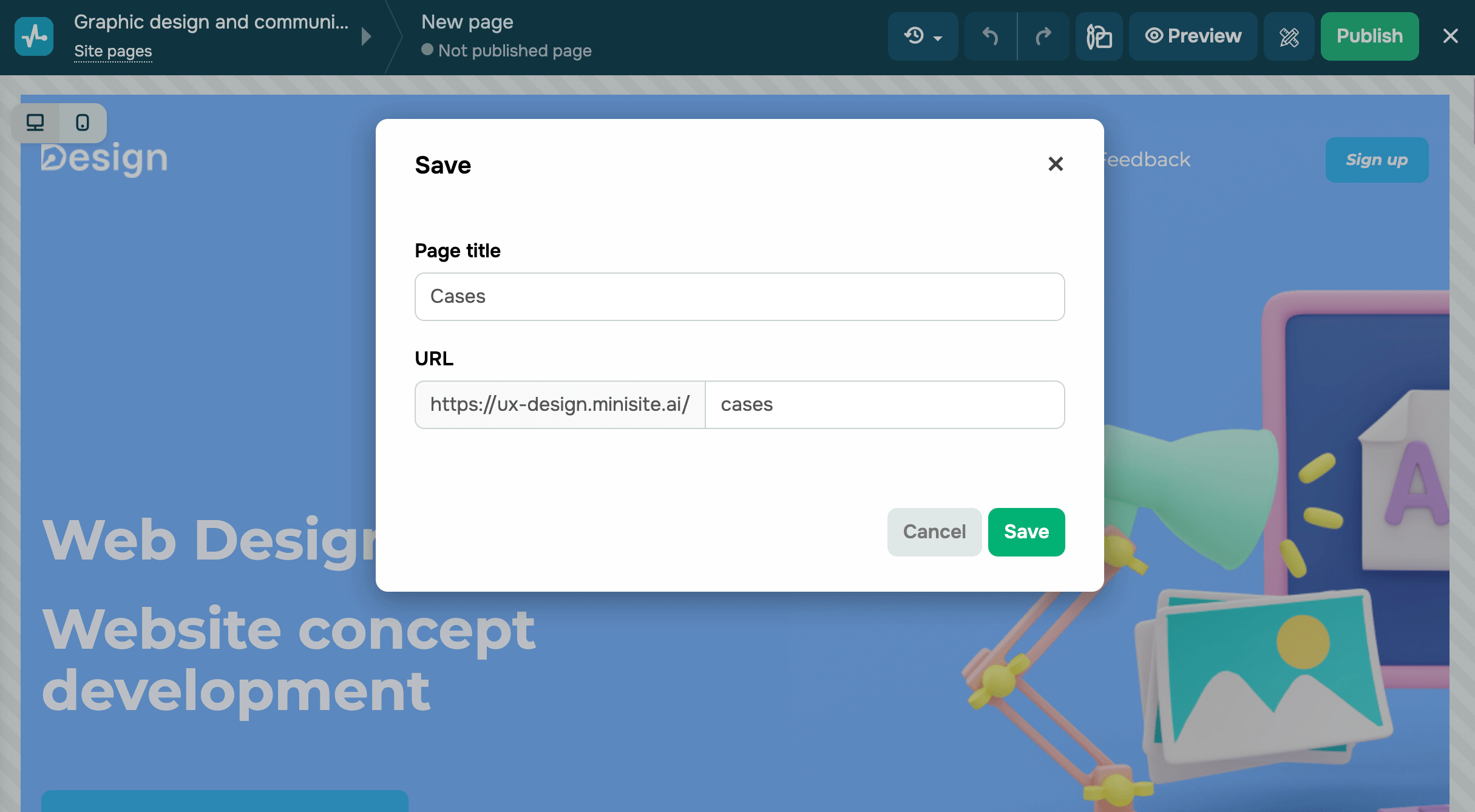Click the green Publish button
This screenshot has height=812, width=1475.
click(x=1369, y=36)
